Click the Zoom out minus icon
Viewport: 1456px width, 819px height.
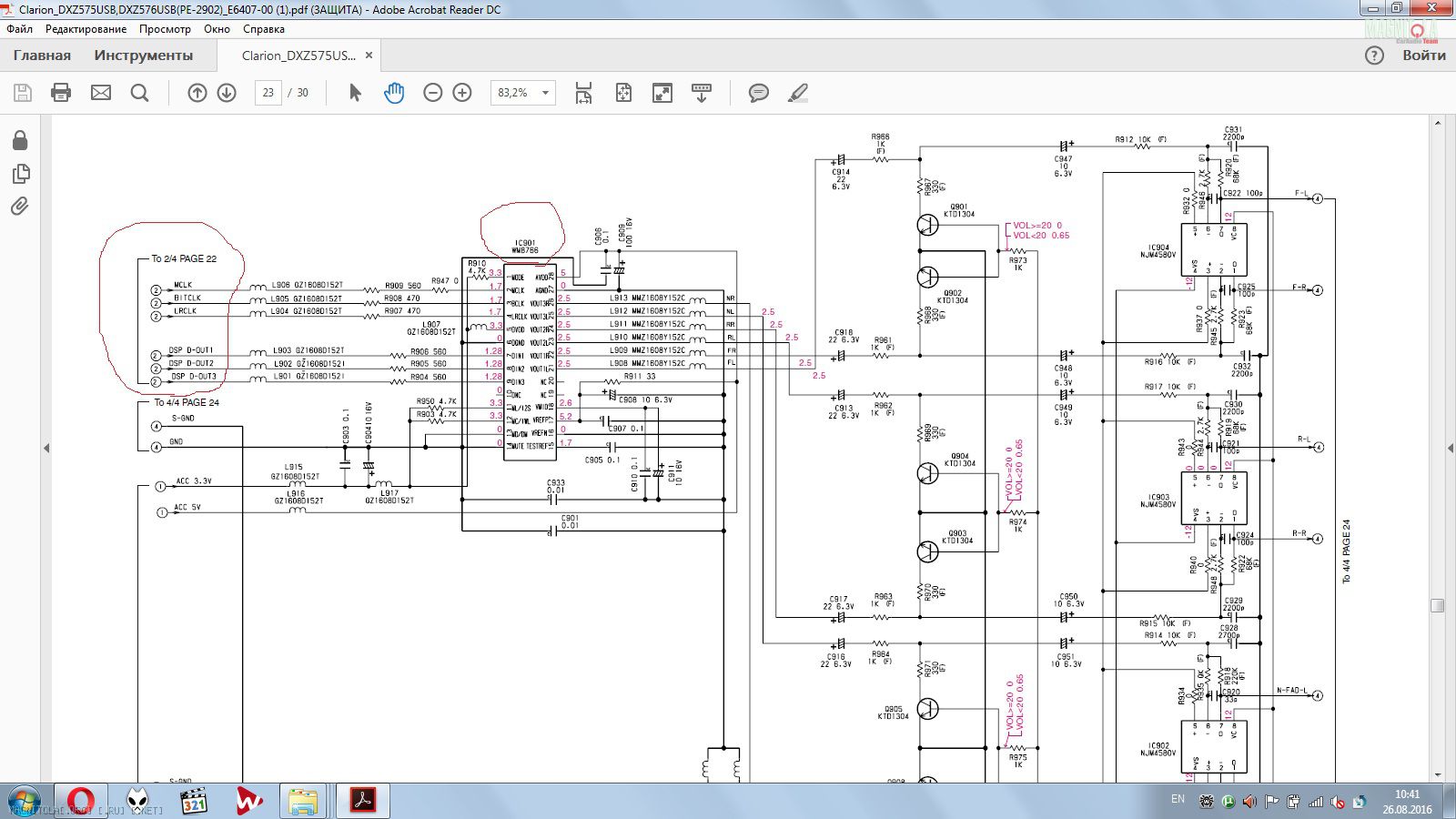click(x=433, y=93)
